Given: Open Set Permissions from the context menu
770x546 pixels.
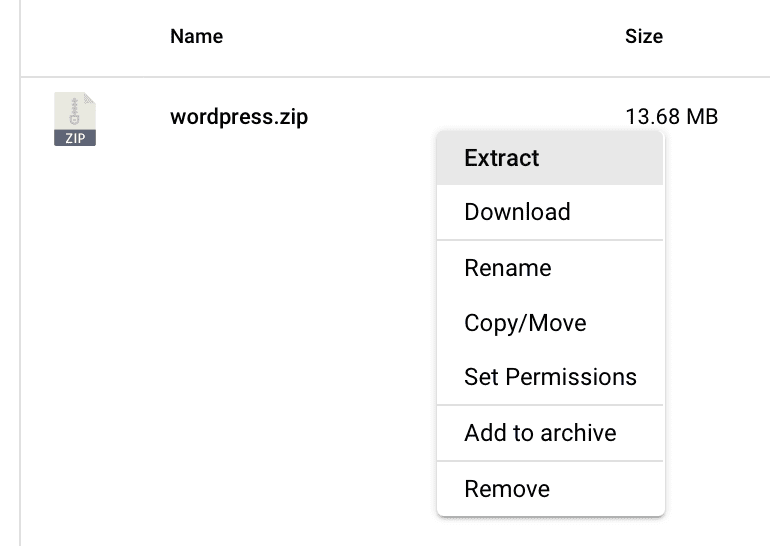Looking at the screenshot, I should tap(550, 377).
